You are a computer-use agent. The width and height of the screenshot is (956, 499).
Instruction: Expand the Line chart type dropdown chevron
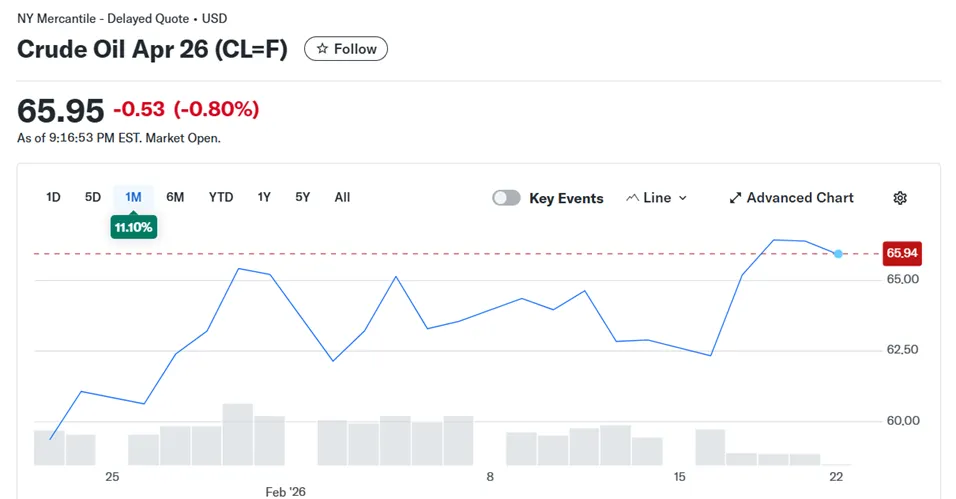(683, 198)
